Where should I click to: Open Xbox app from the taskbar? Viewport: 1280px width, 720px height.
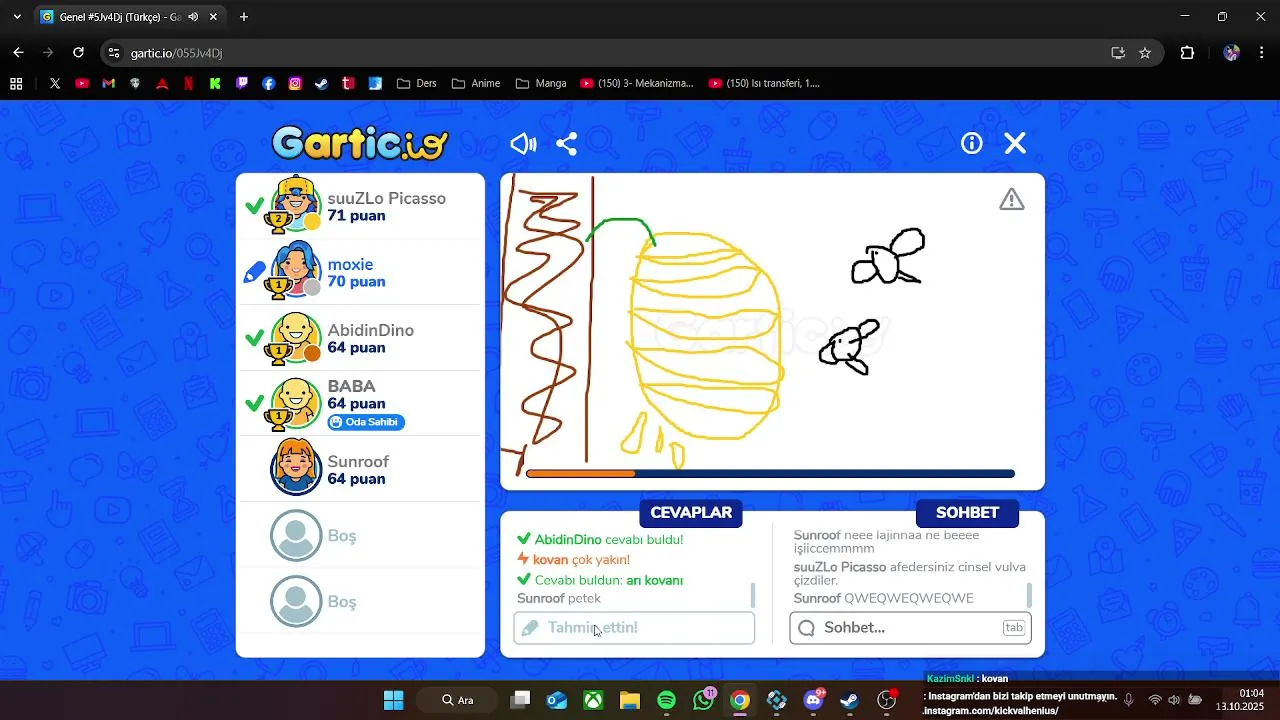pyautogui.click(x=594, y=700)
